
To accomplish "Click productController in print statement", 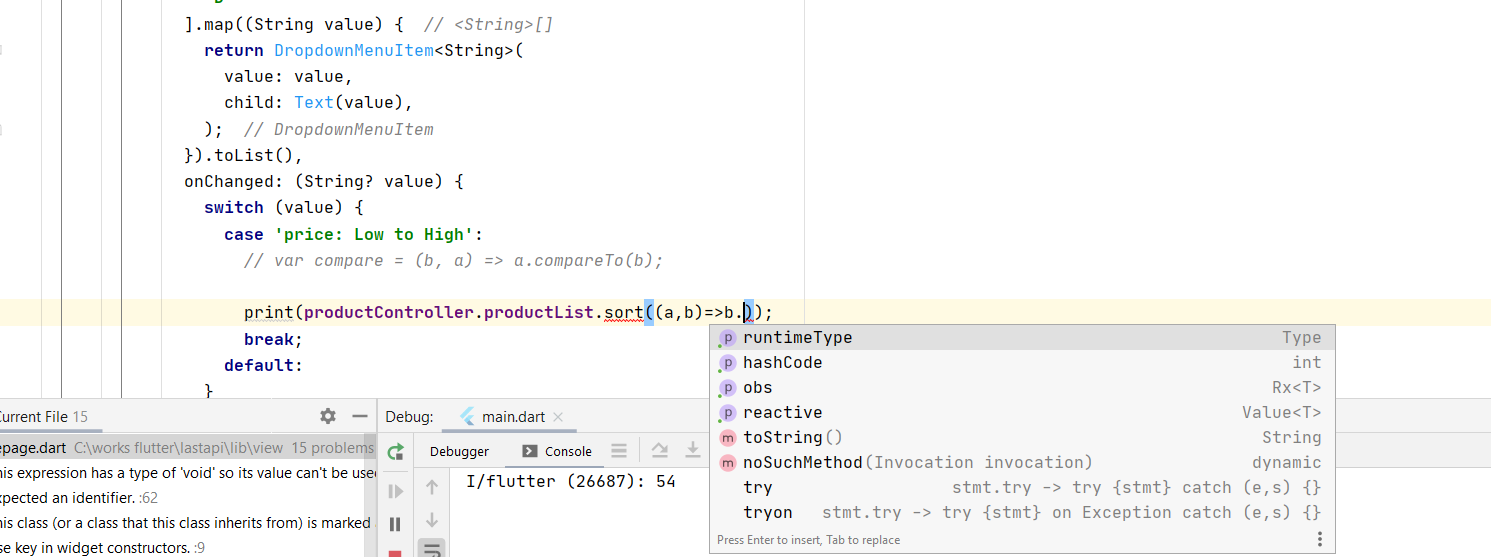I will tap(388, 313).
